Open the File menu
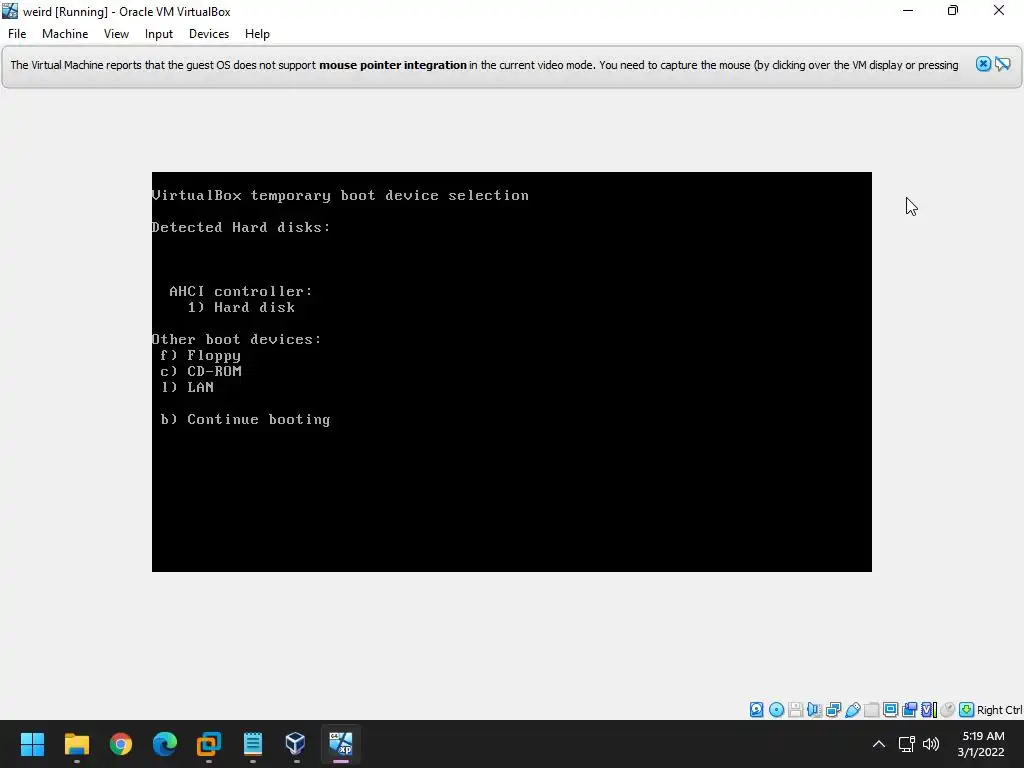 coord(17,34)
